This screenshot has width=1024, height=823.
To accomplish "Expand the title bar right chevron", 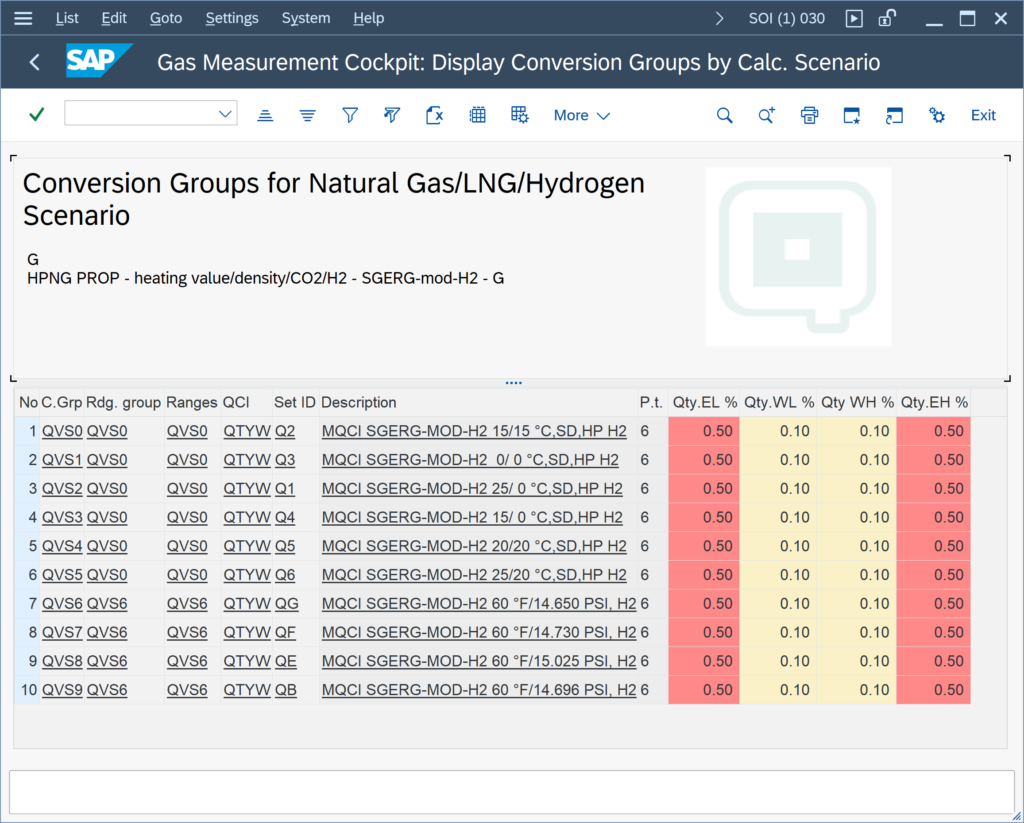I will pos(720,18).
